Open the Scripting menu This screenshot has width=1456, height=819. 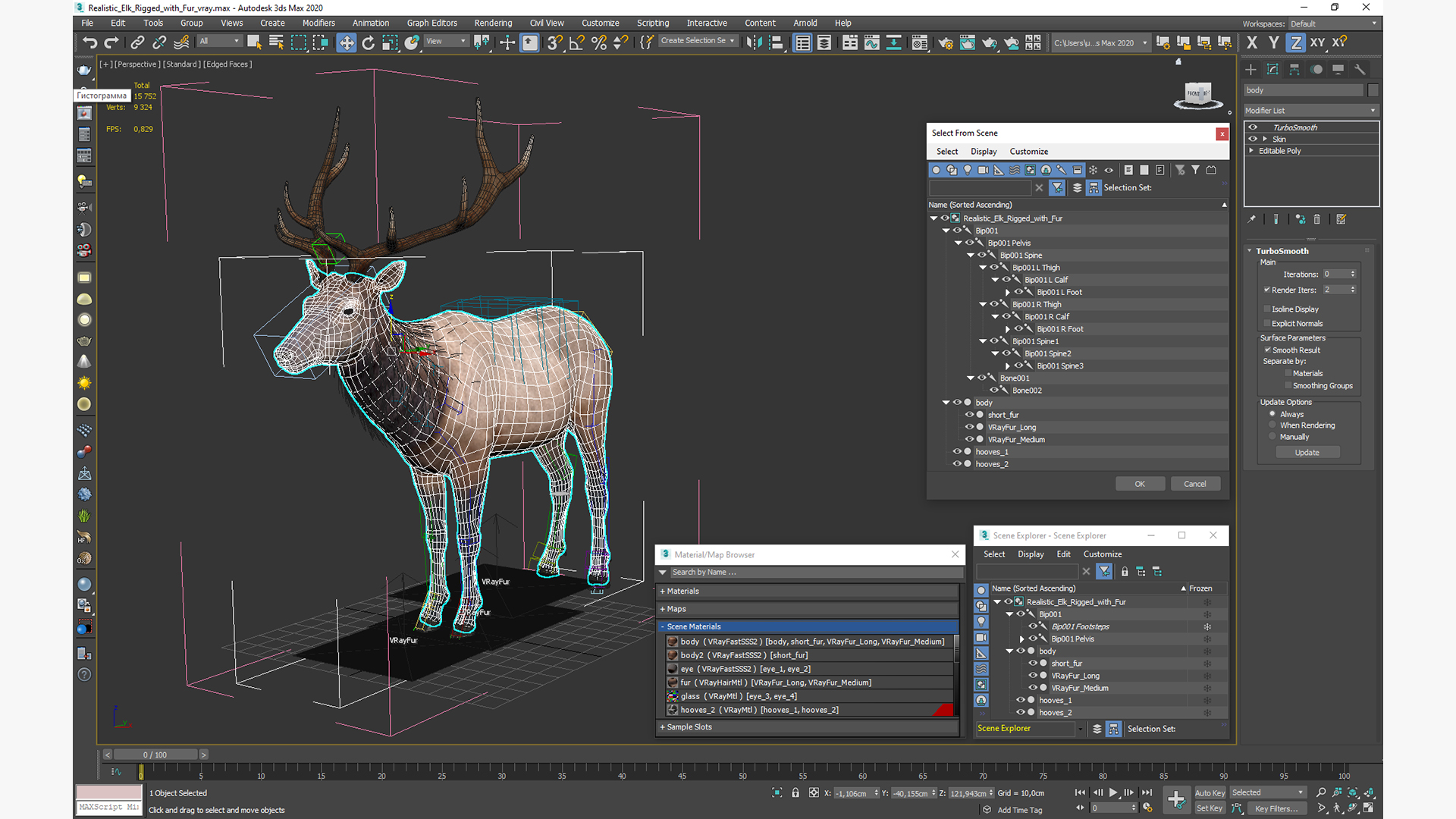coord(653,23)
